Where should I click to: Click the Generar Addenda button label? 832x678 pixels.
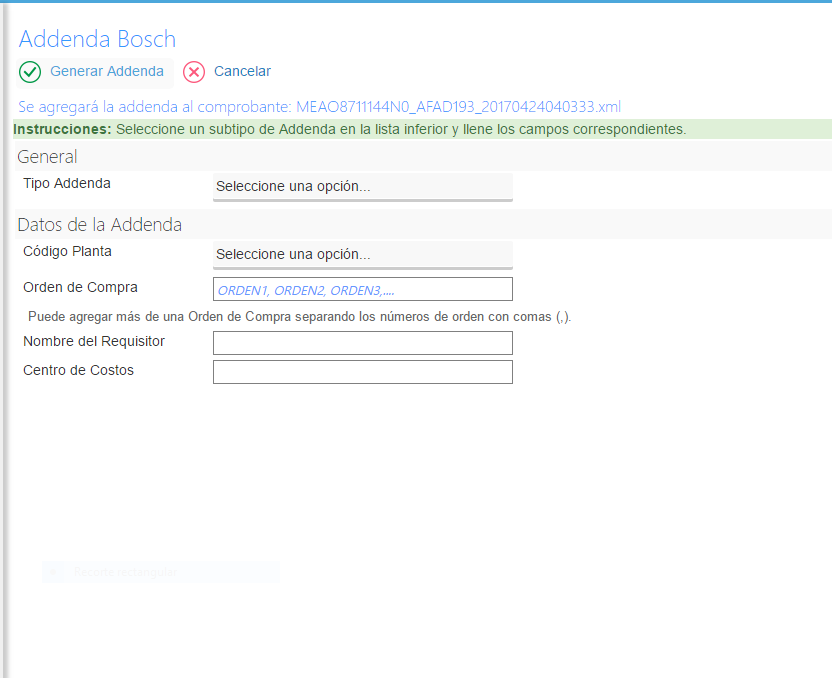point(107,71)
